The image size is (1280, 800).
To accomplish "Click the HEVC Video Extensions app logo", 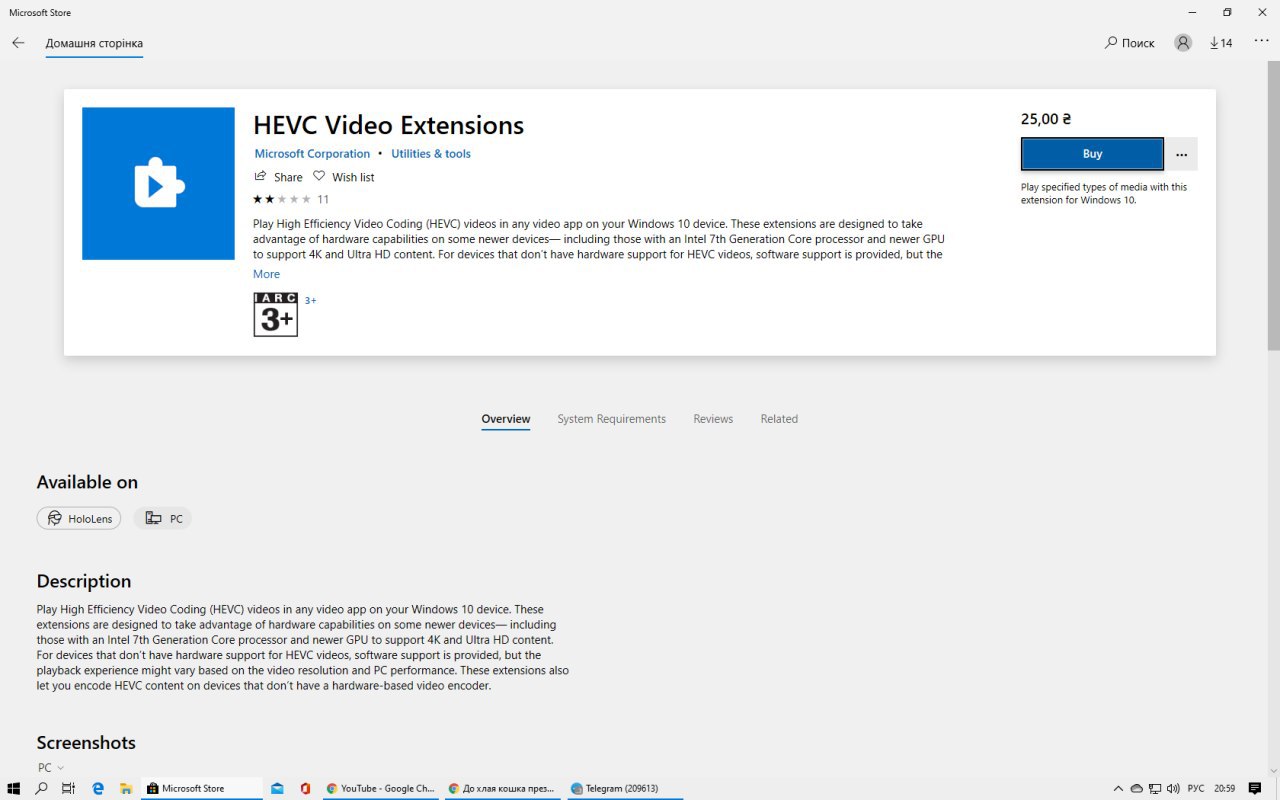I will click(x=158, y=184).
